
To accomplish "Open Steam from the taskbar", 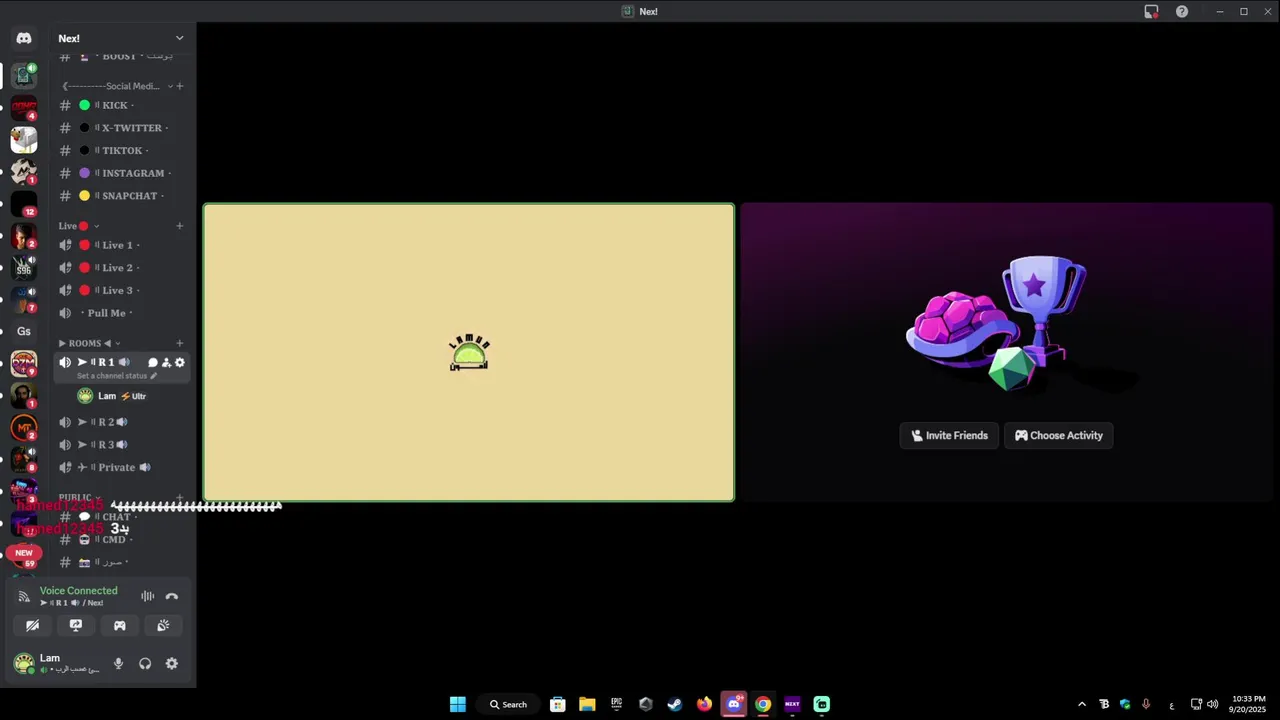I will click(675, 704).
